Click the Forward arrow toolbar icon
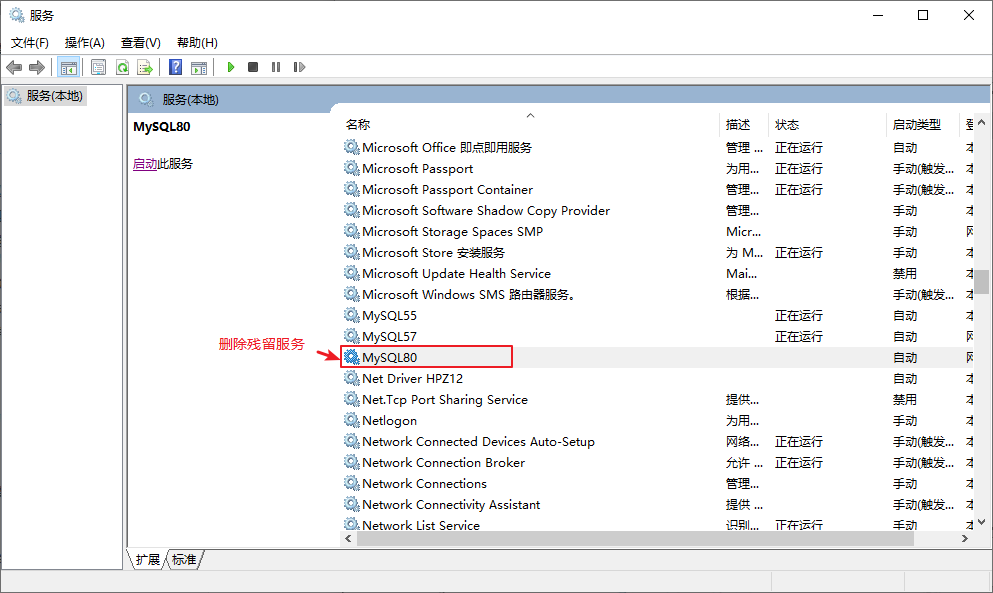Viewport: 993px width, 593px height. coord(37,67)
